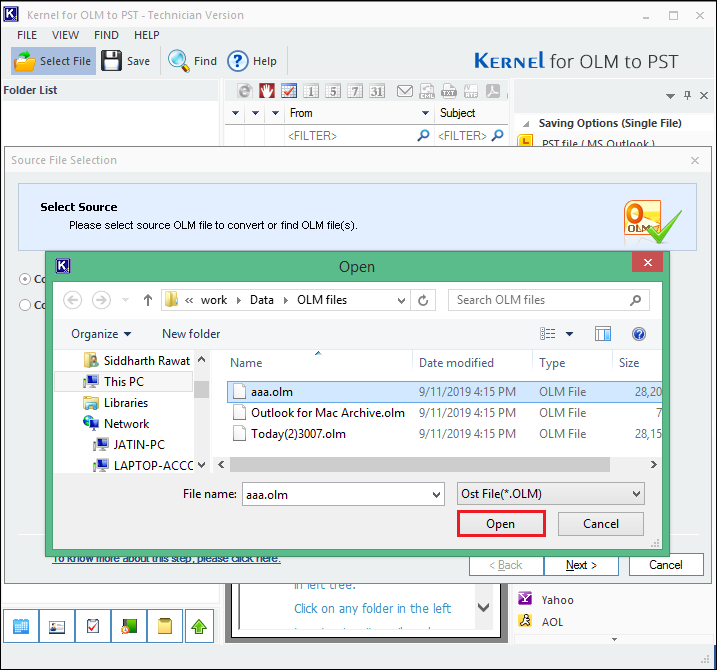This screenshot has height=670, width=717.
Task: Open recent locations dropdown arrow
Action: click(x=125, y=300)
